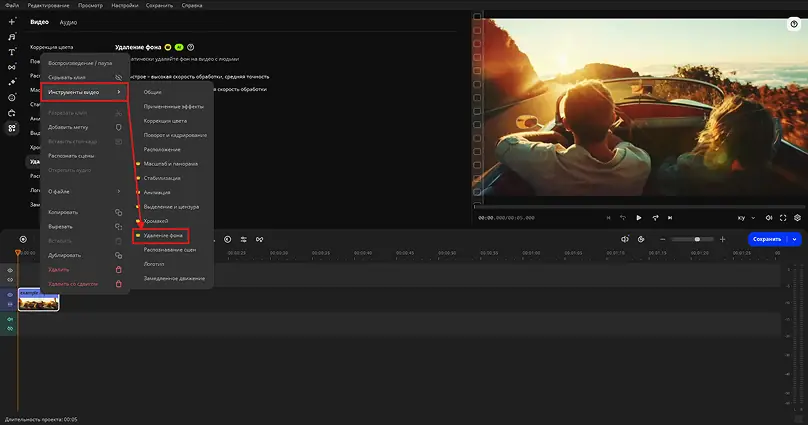Screen dimensions: 808x425
Task: Open the Просмотр menu
Action: (90, 5)
